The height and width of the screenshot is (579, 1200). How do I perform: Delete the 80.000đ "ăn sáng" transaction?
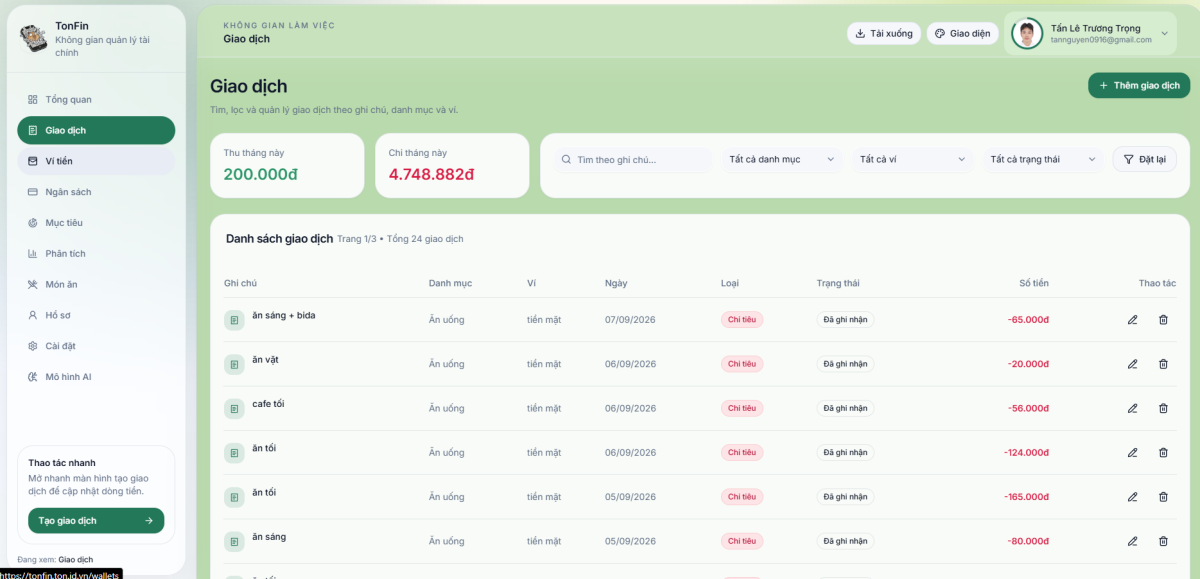coord(1163,541)
